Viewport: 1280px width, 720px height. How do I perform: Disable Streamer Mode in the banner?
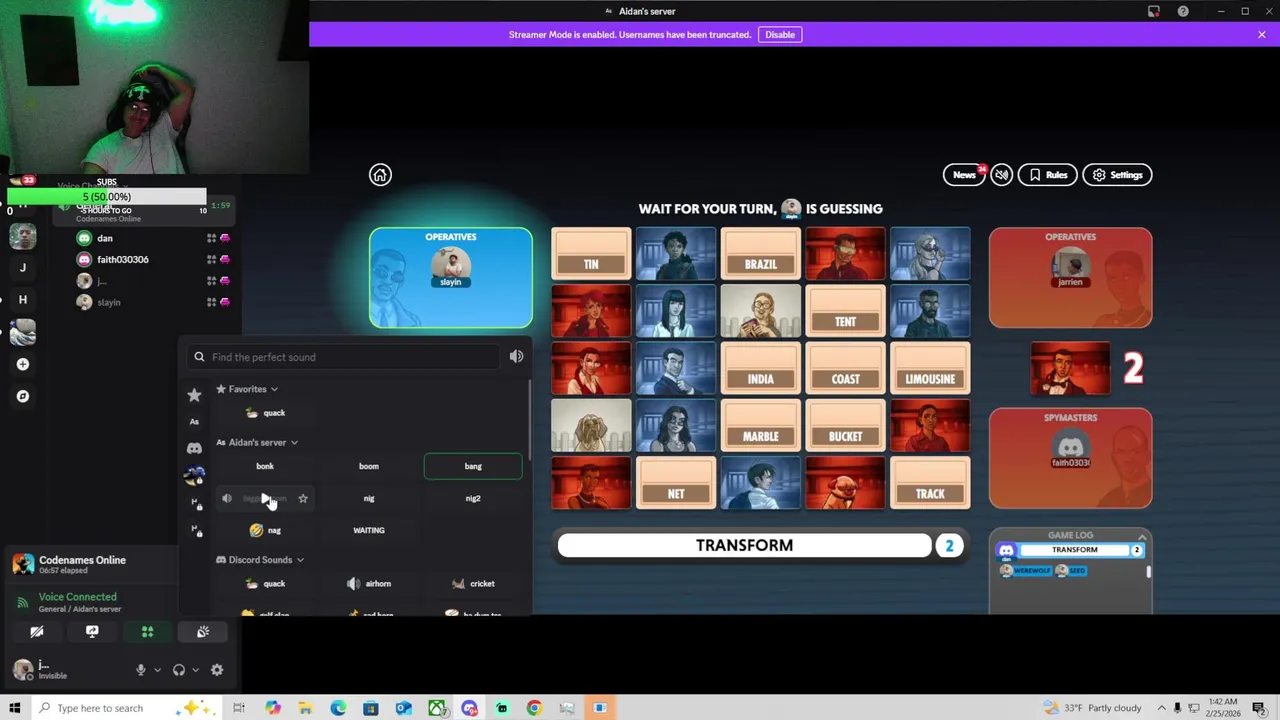tap(780, 35)
